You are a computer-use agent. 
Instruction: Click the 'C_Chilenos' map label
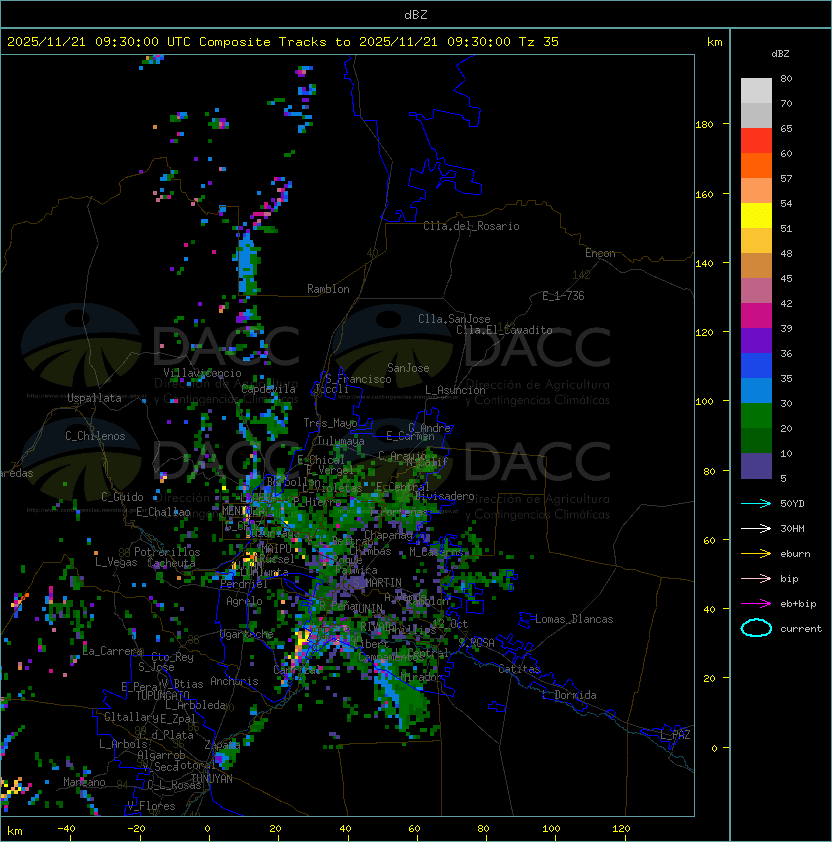click(x=95, y=436)
